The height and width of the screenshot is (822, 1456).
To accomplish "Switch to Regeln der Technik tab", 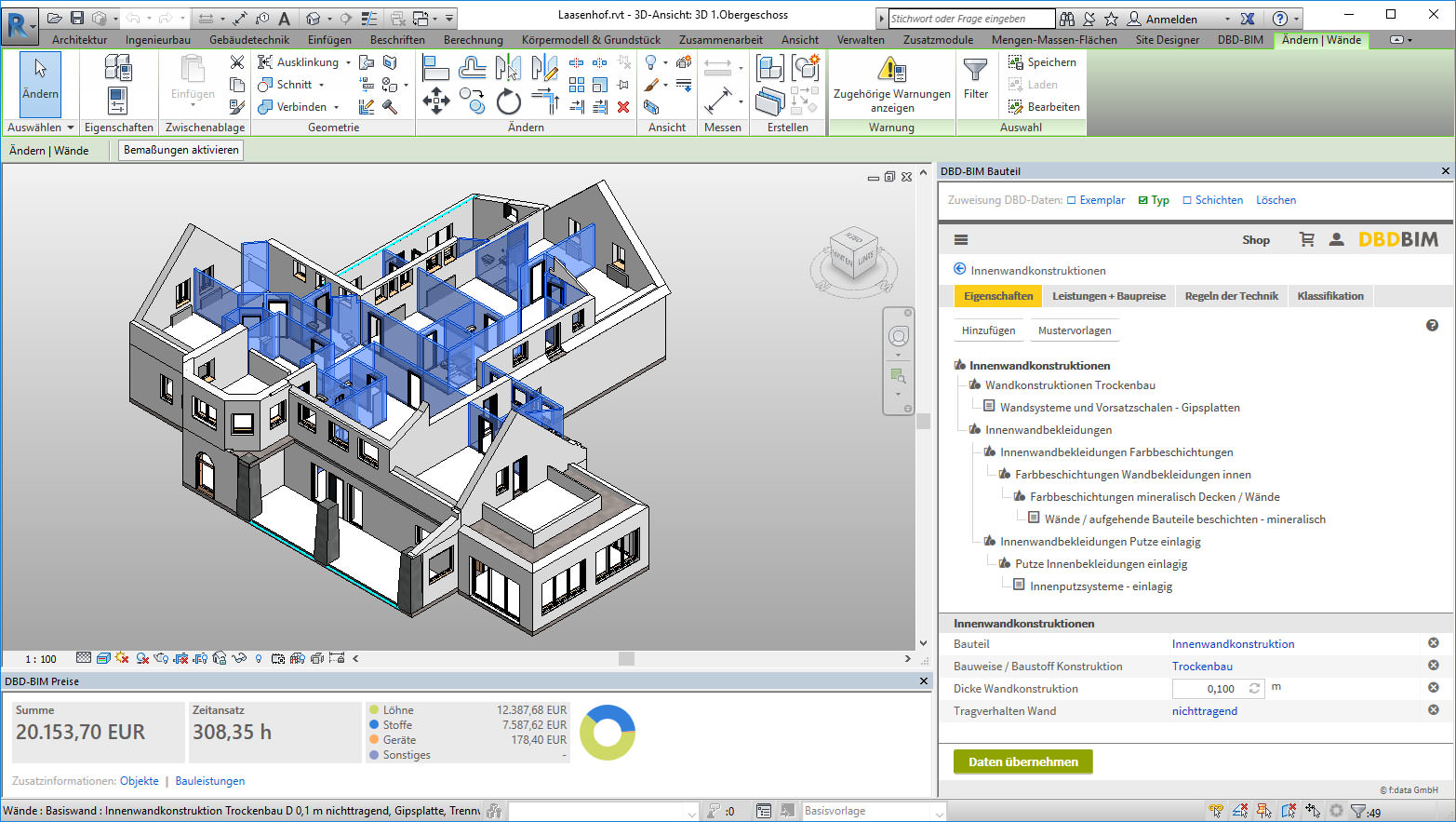I will point(1232,296).
